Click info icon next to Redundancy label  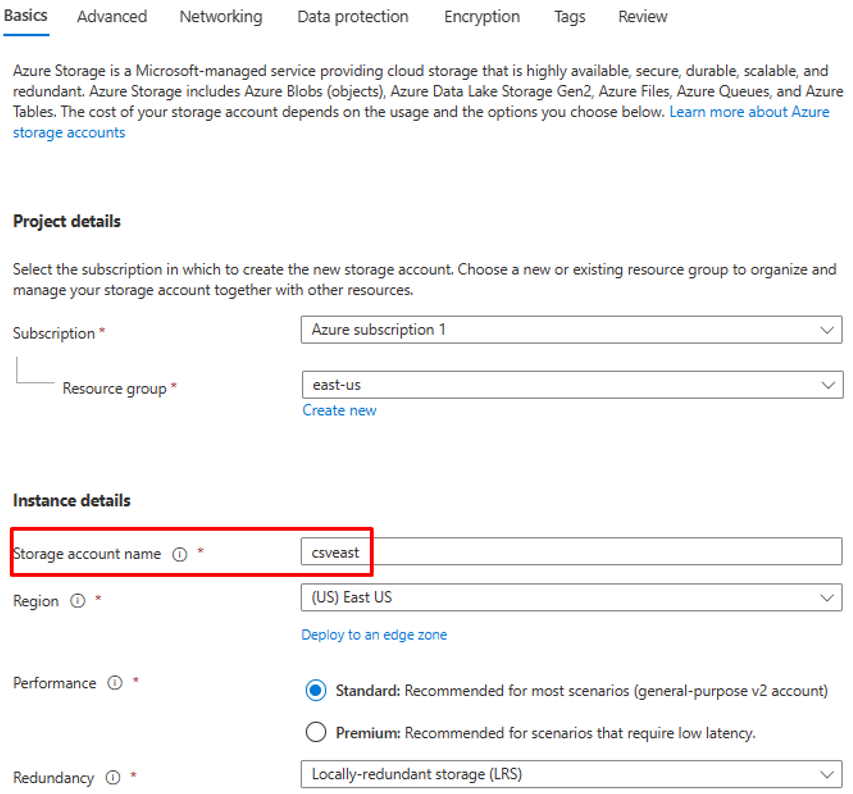113,778
